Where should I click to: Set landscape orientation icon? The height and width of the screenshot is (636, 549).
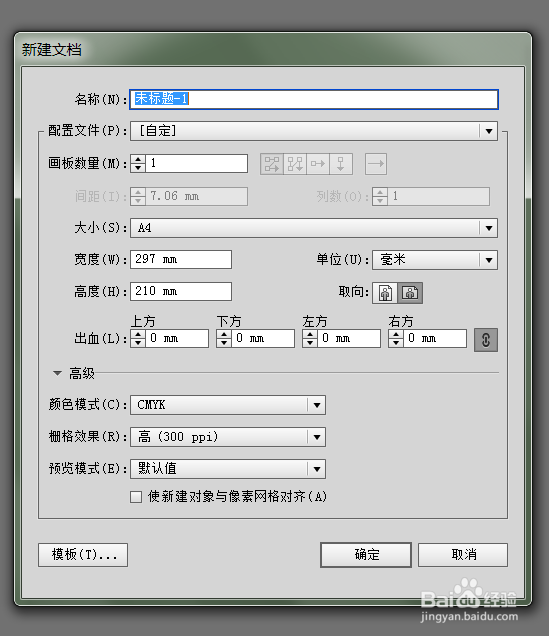(410, 293)
